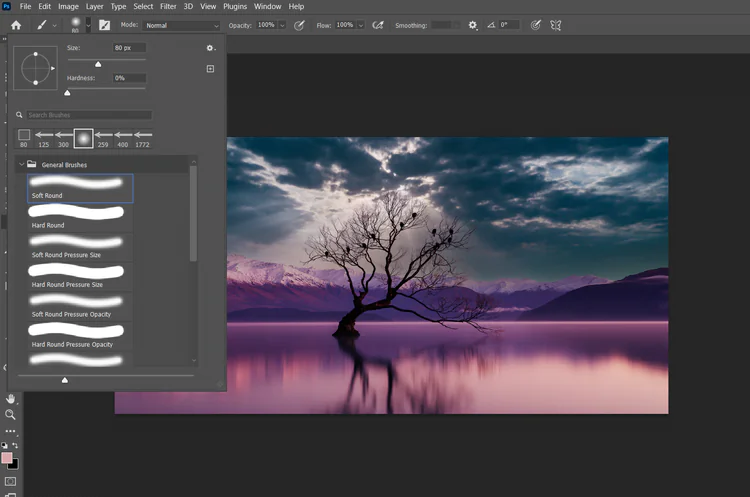The image size is (750, 497).
Task: Collapse the General Brushes folder
Action: coord(21,163)
